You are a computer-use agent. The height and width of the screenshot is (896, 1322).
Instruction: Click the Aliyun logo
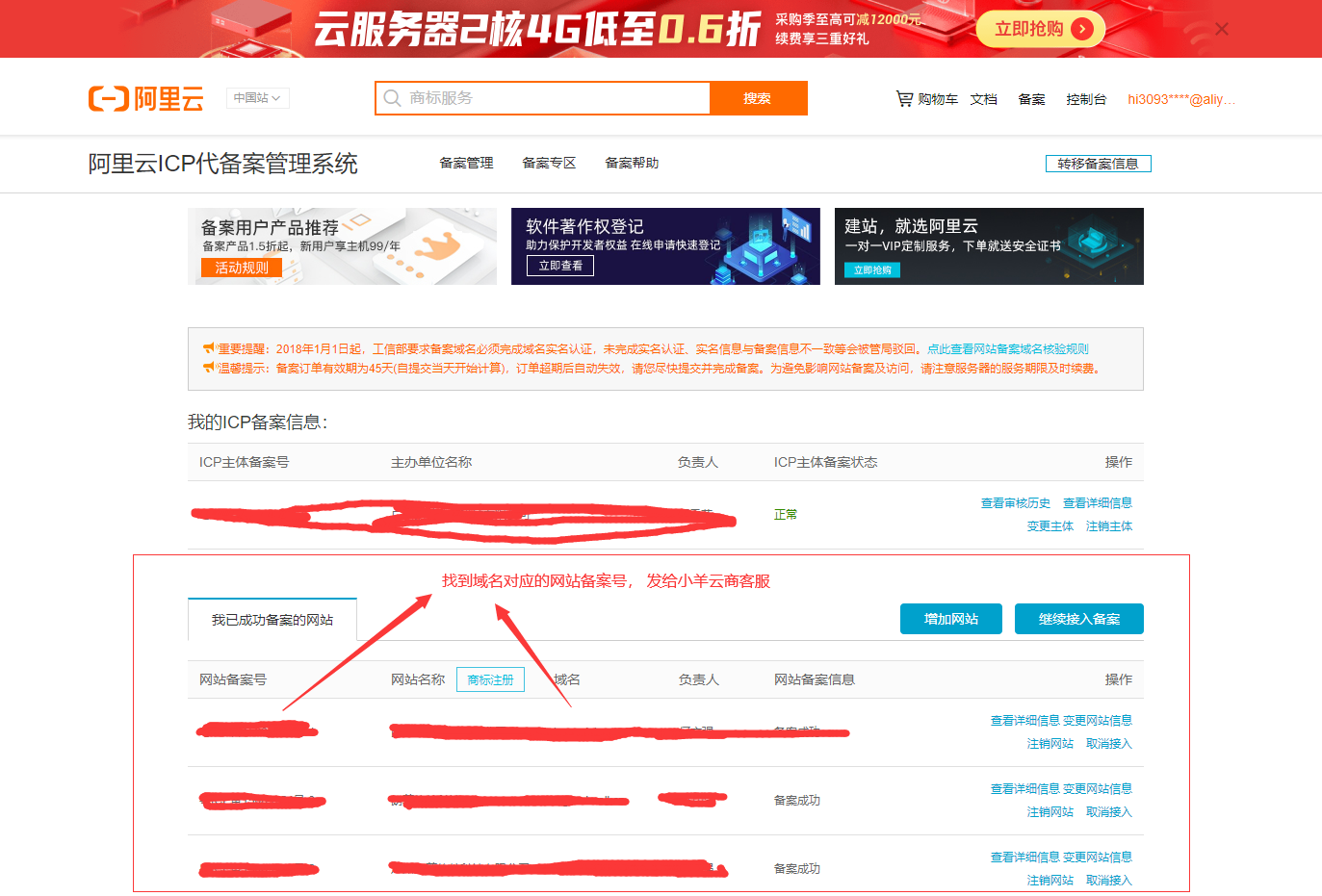pos(146,98)
